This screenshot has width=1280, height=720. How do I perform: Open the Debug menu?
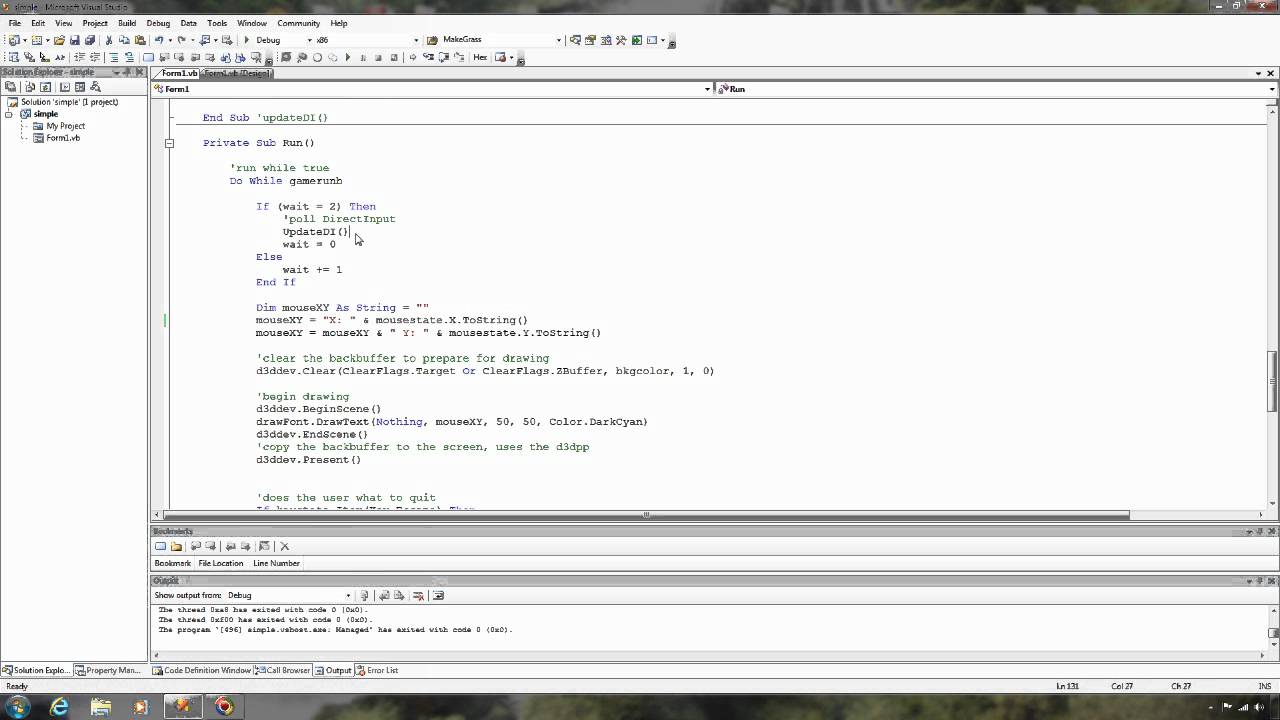pos(158,23)
